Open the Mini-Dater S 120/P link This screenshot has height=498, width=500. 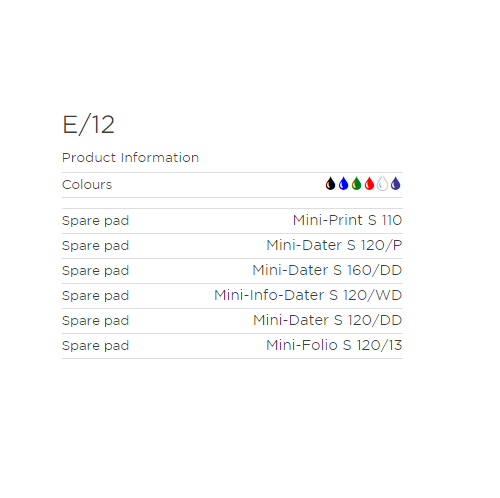[334, 245]
